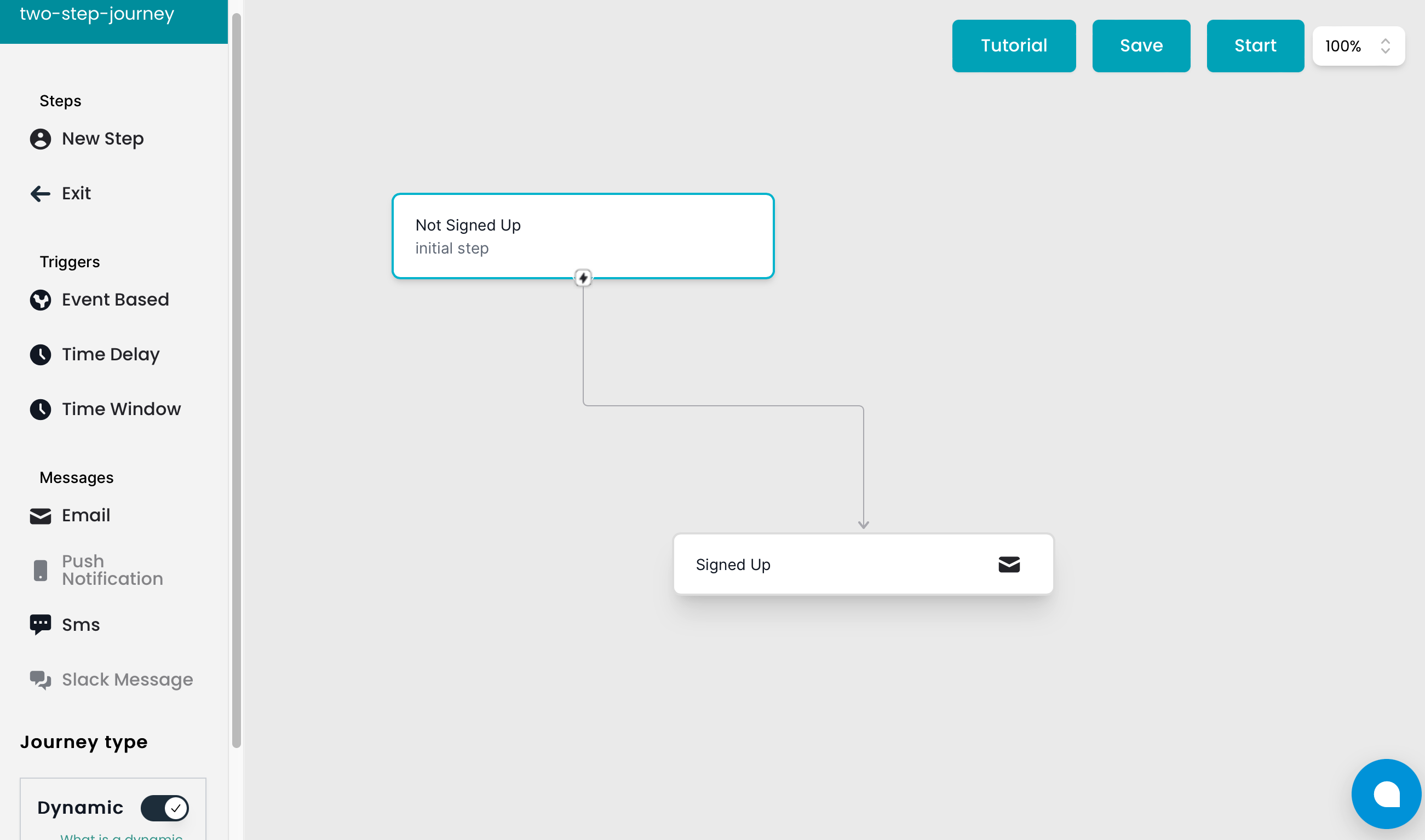
Task: Click the Time Delay clock icon
Action: click(x=40, y=355)
